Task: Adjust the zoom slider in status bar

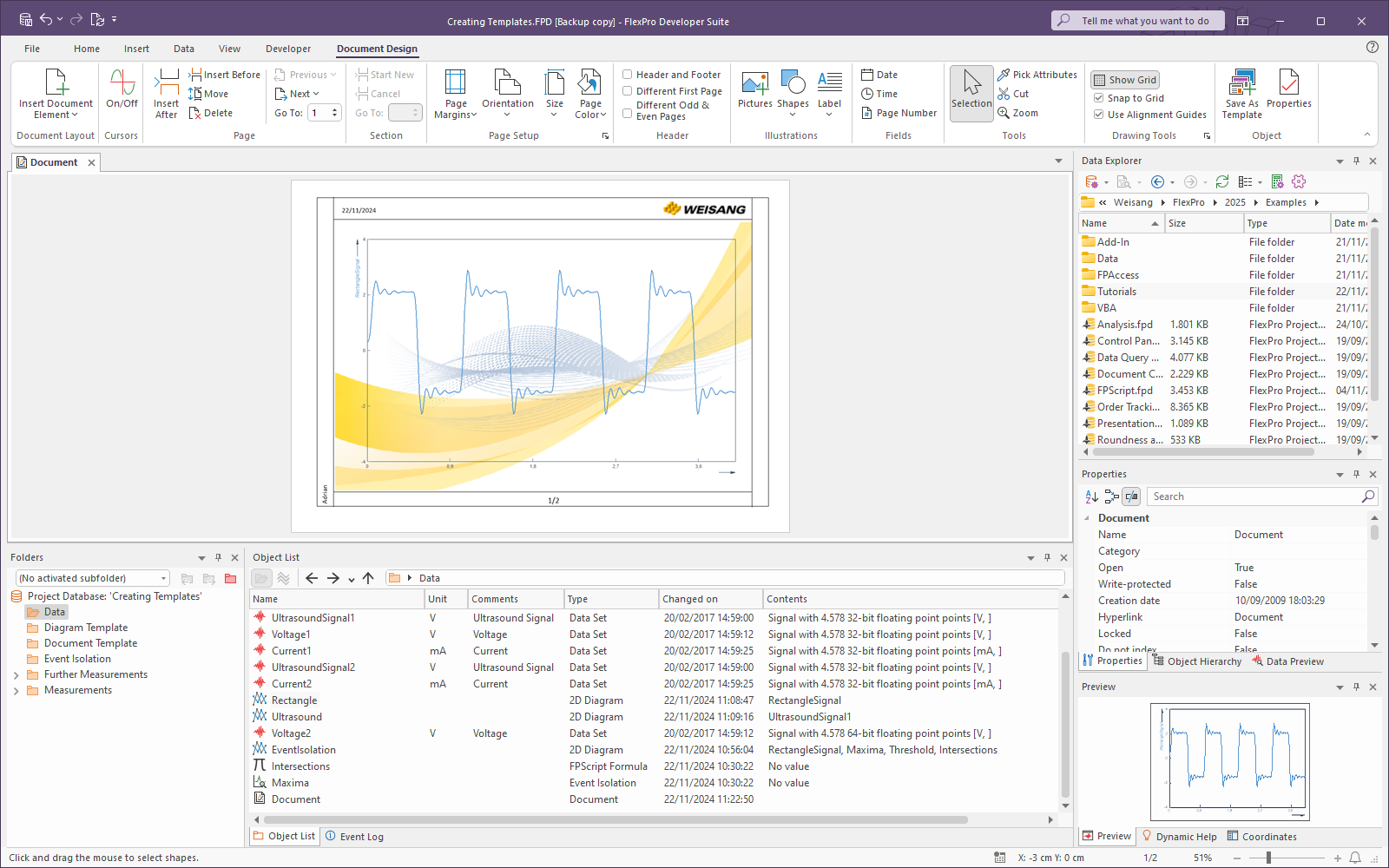Action: 1268,858
